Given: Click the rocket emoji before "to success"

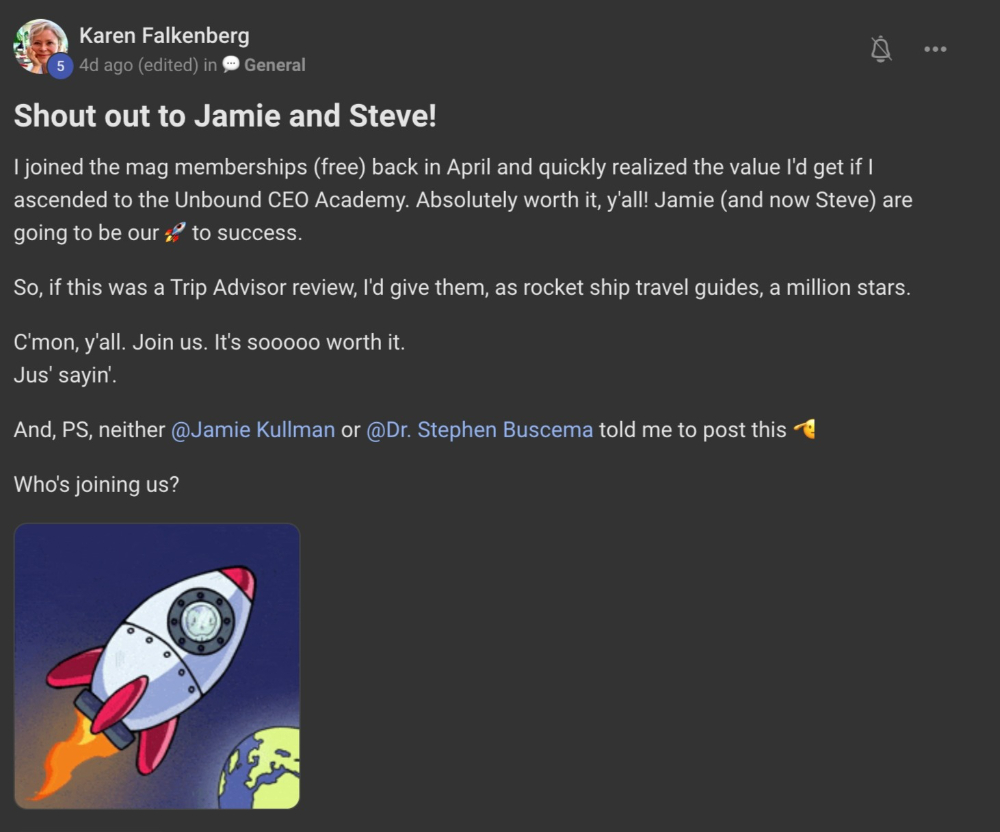Looking at the screenshot, I should point(176,233).
